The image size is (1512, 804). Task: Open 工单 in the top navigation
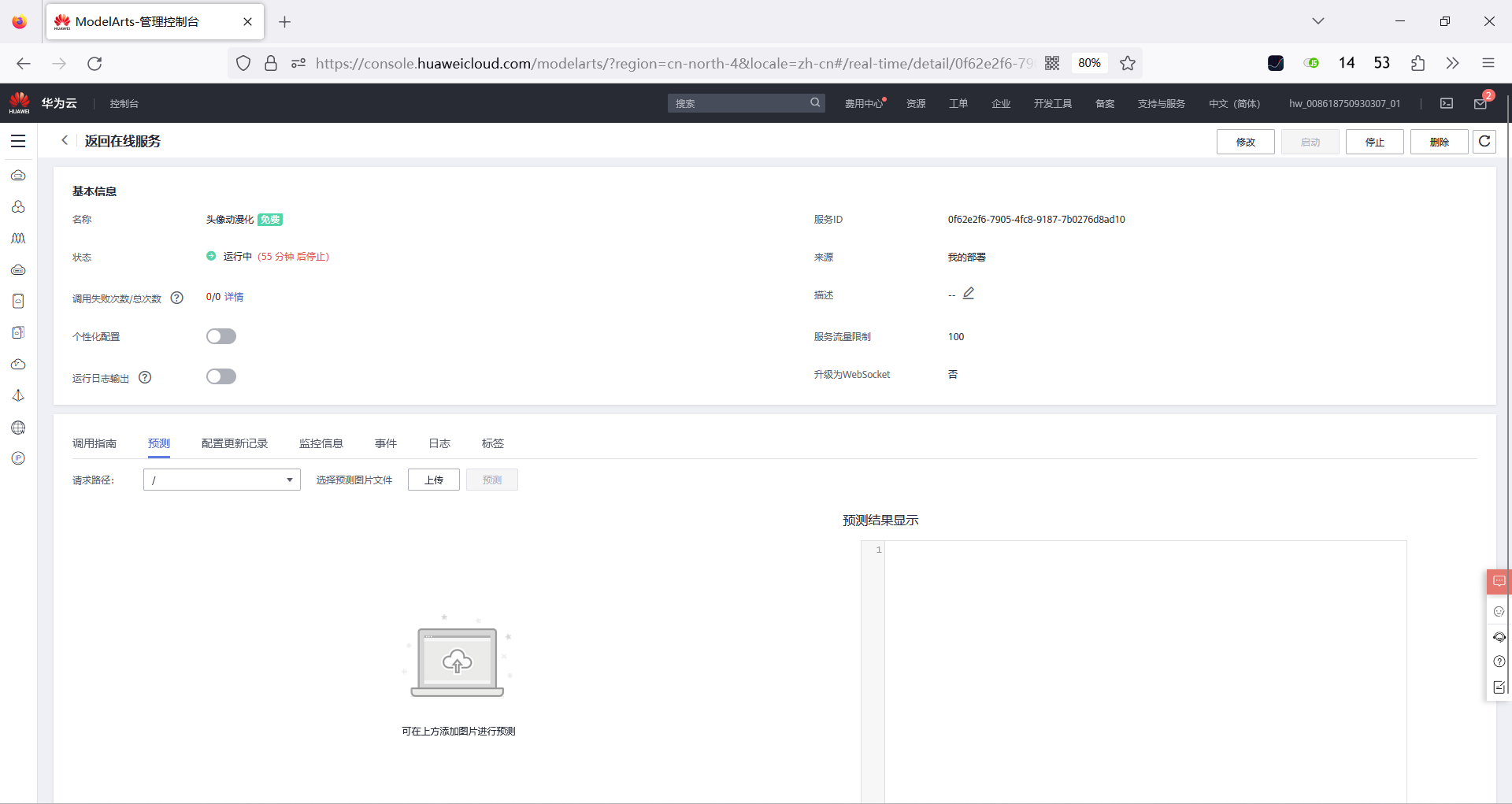[x=958, y=103]
